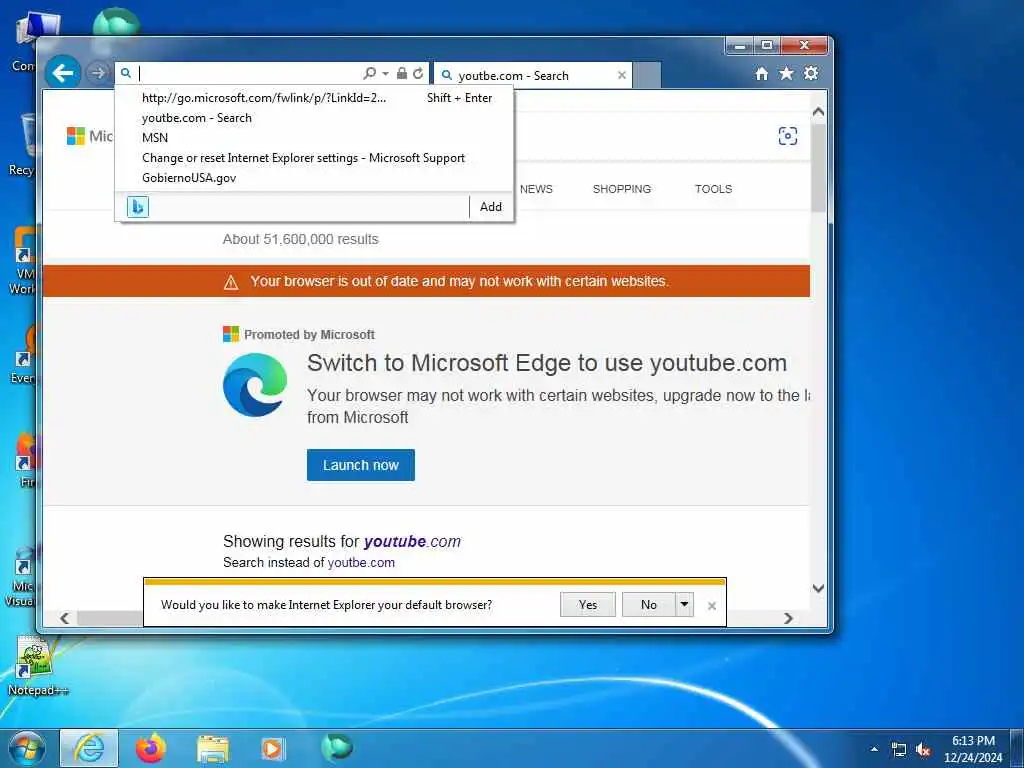Open Windows Explorer folder in taskbar

(213, 749)
